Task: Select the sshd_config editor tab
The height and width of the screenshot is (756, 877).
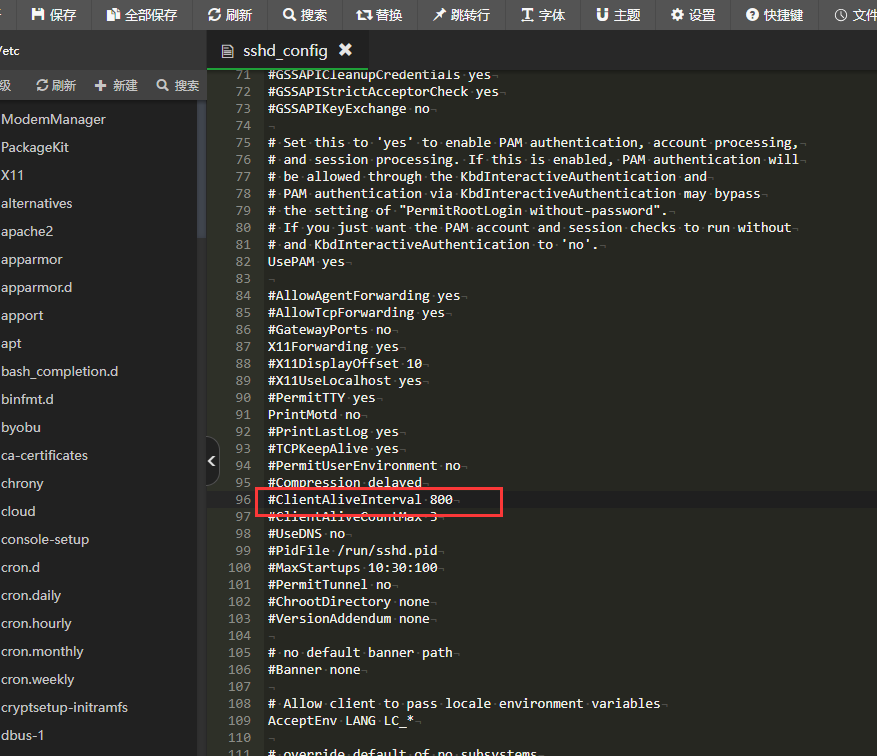Action: (284, 50)
